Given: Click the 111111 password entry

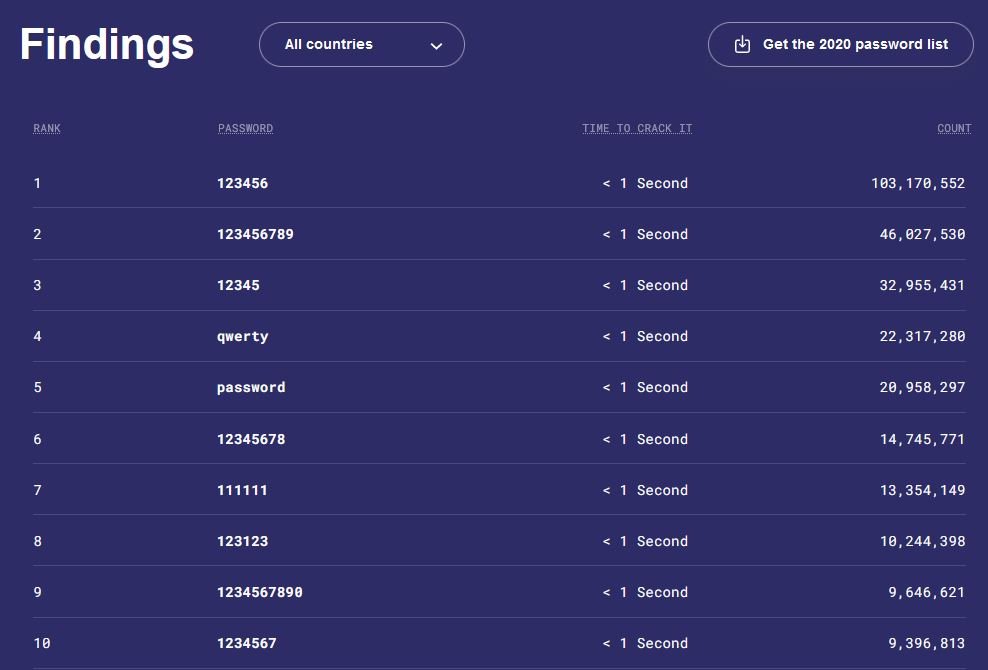Looking at the screenshot, I should point(242,491).
